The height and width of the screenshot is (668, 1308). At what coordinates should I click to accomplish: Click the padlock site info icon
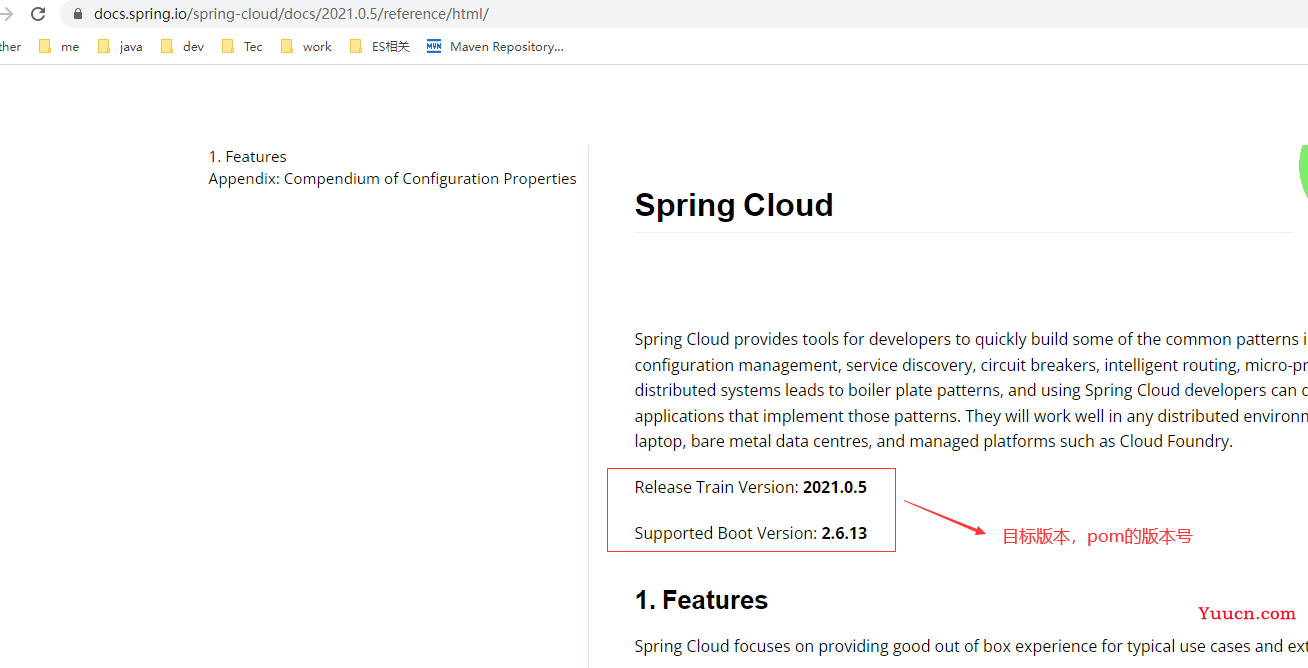coord(77,14)
